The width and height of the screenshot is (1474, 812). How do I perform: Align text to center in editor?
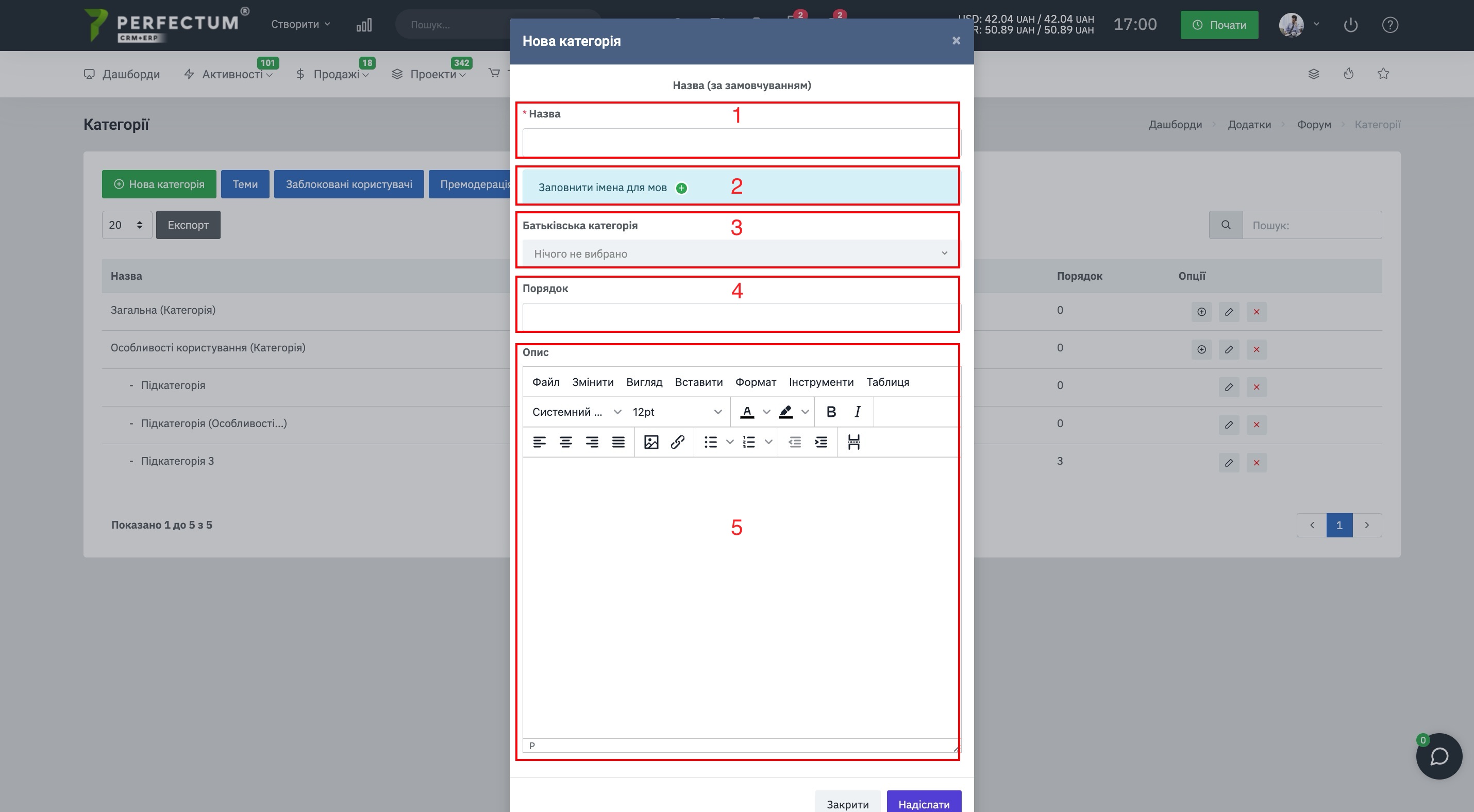[565, 442]
